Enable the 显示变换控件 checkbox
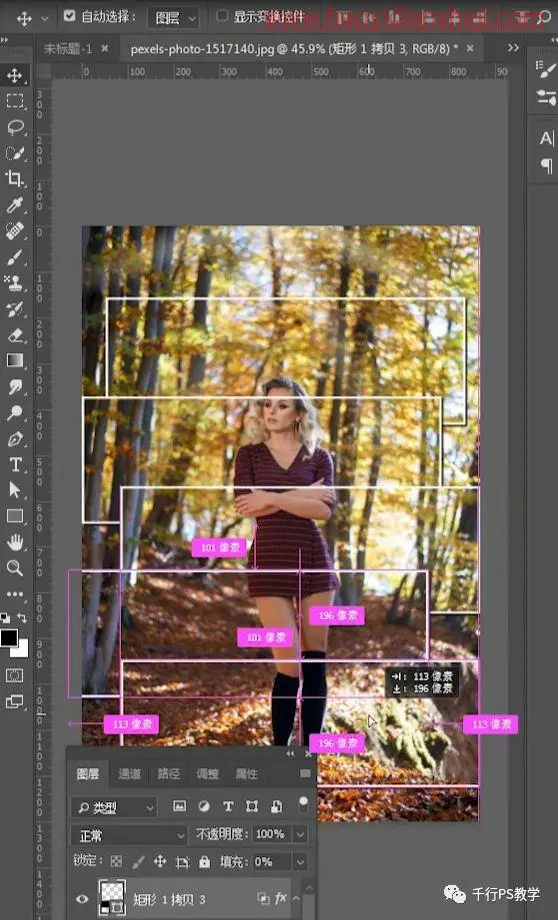The height and width of the screenshot is (920, 558). 222,16
